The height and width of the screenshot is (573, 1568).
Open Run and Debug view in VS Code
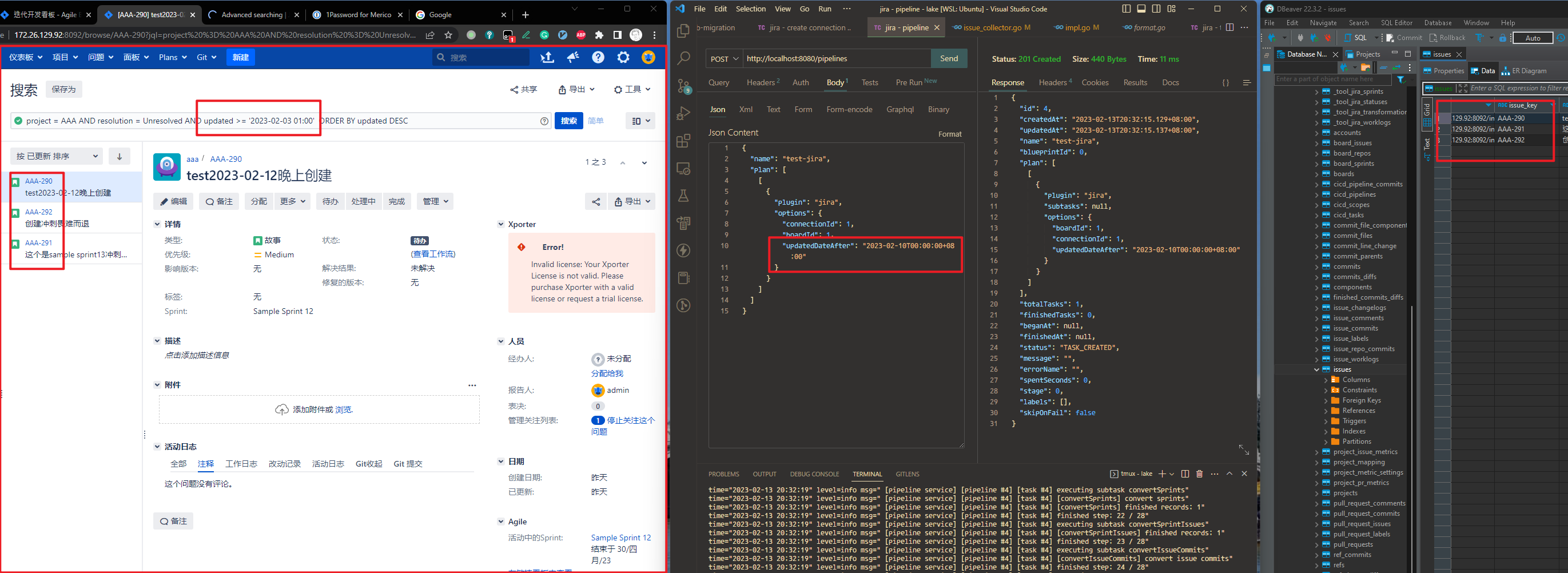pos(683,113)
